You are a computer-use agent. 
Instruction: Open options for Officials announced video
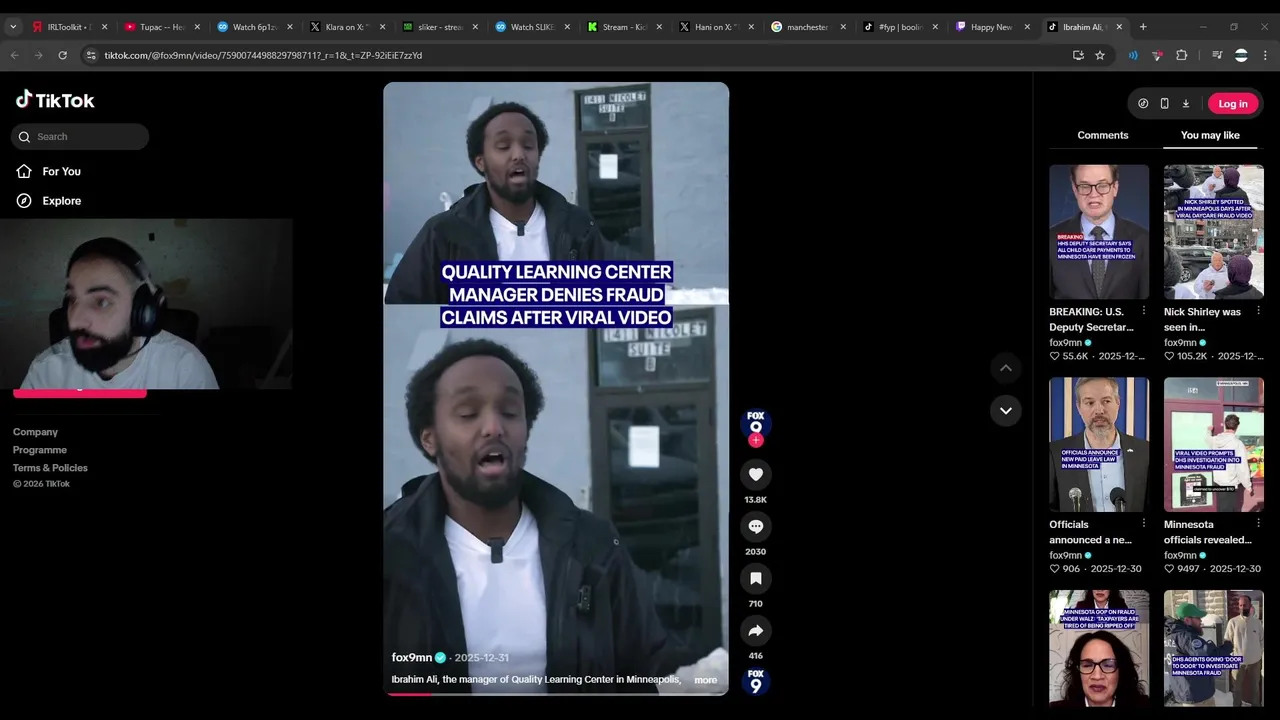(1144, 523)
